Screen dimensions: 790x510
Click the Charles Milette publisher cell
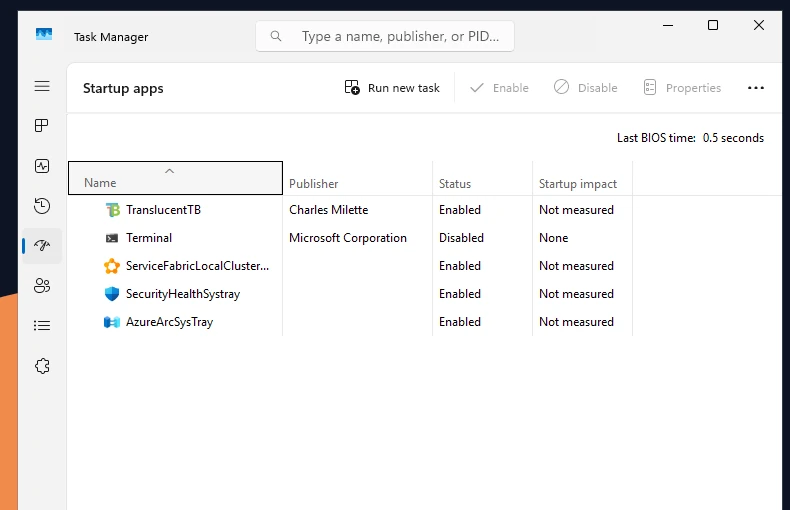pos(328,210)
